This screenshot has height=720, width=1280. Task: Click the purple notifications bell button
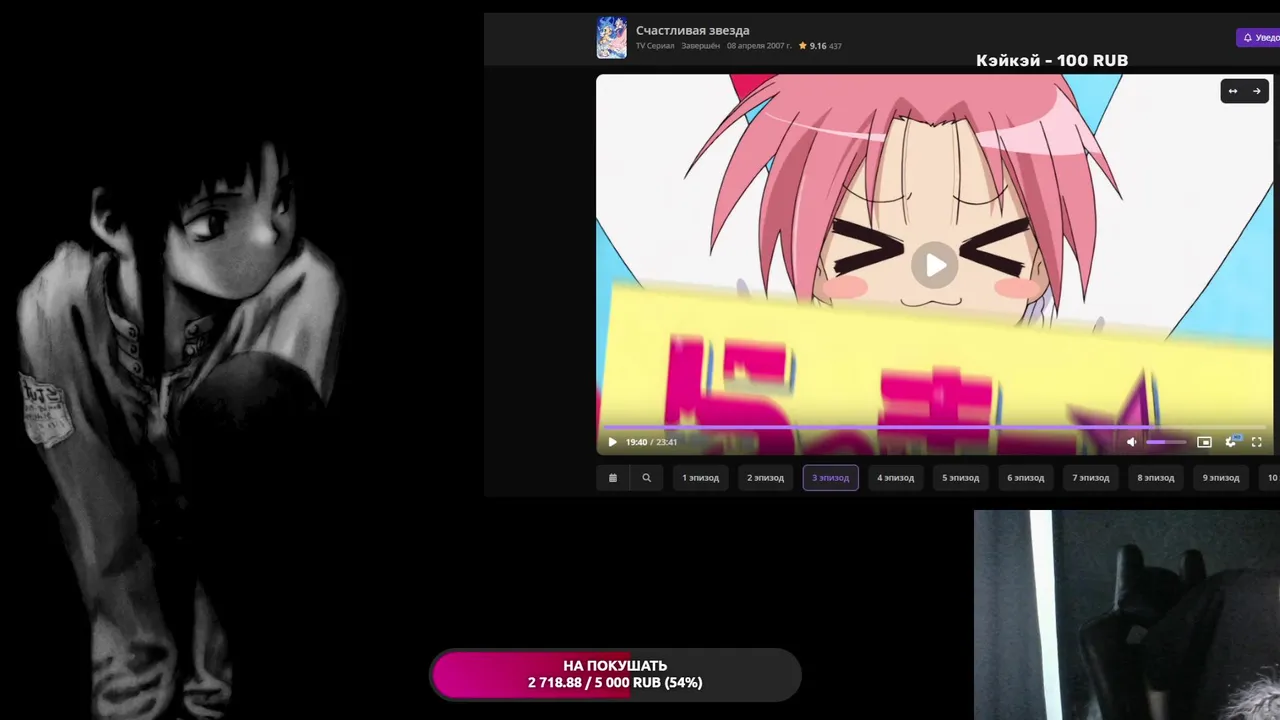(1259, 38)
